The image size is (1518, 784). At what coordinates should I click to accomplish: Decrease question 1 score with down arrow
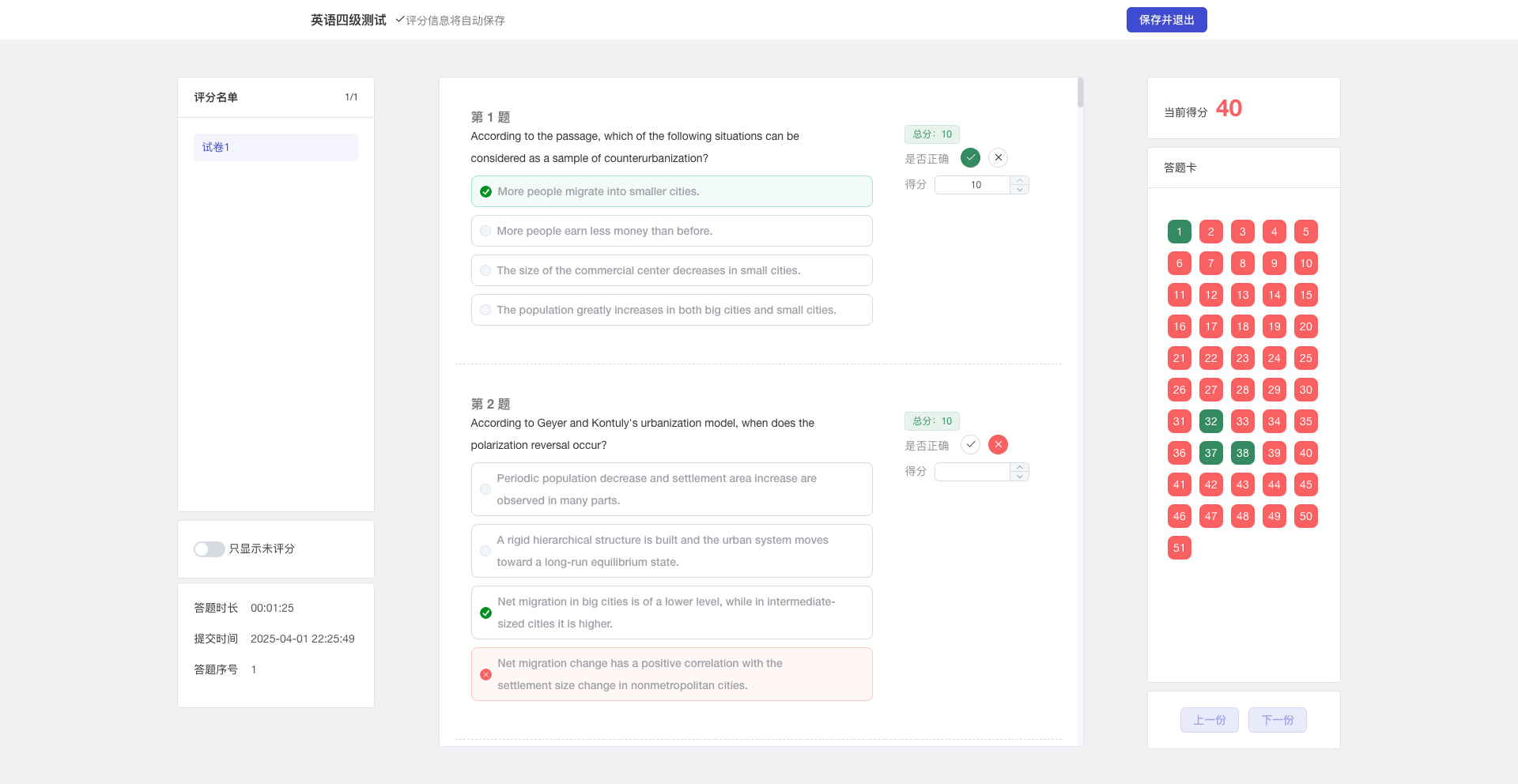click(x=1020, y=190)
